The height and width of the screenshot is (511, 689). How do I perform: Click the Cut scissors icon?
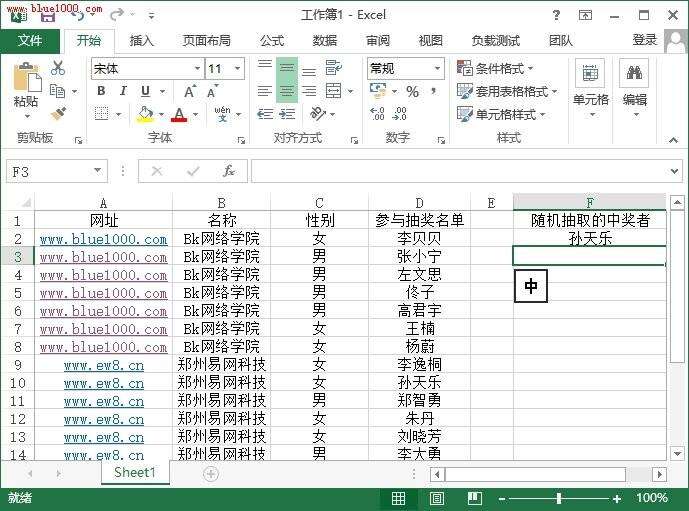[x=58, y=68]
